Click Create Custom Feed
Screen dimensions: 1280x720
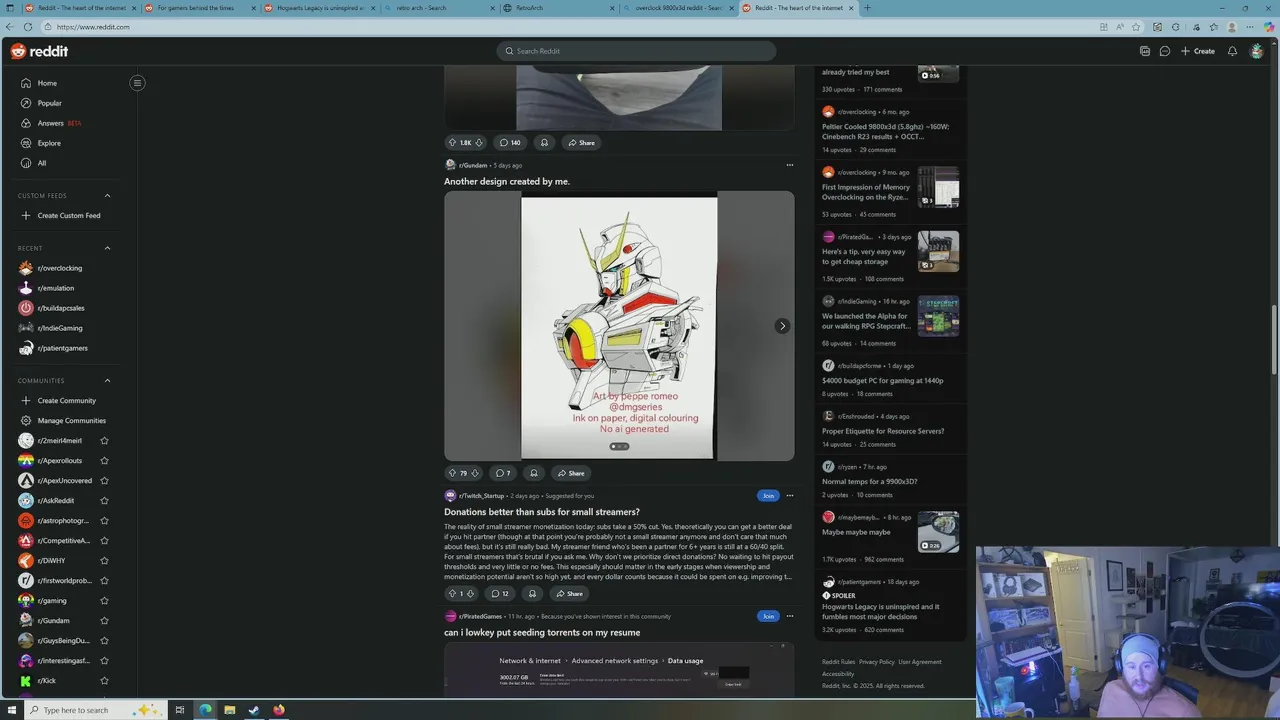[x=68, y=216]
